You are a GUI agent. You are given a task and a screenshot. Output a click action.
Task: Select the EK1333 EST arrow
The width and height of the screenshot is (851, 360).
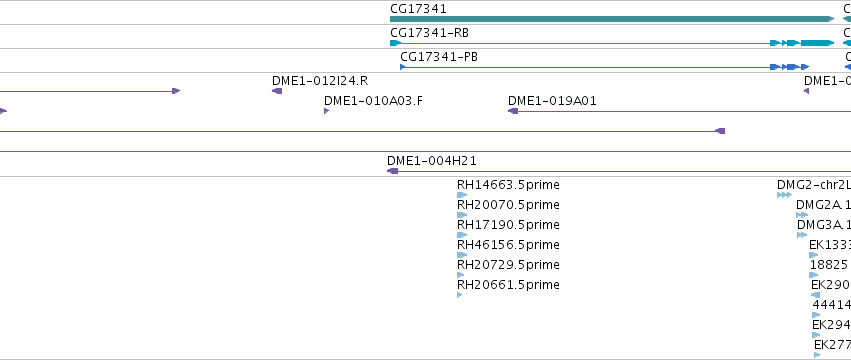tap(813, 255)
